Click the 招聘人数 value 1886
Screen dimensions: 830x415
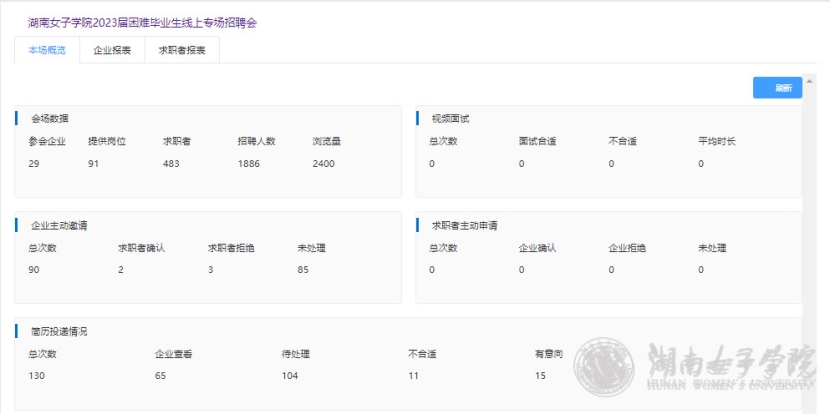[x=249, y=163]
